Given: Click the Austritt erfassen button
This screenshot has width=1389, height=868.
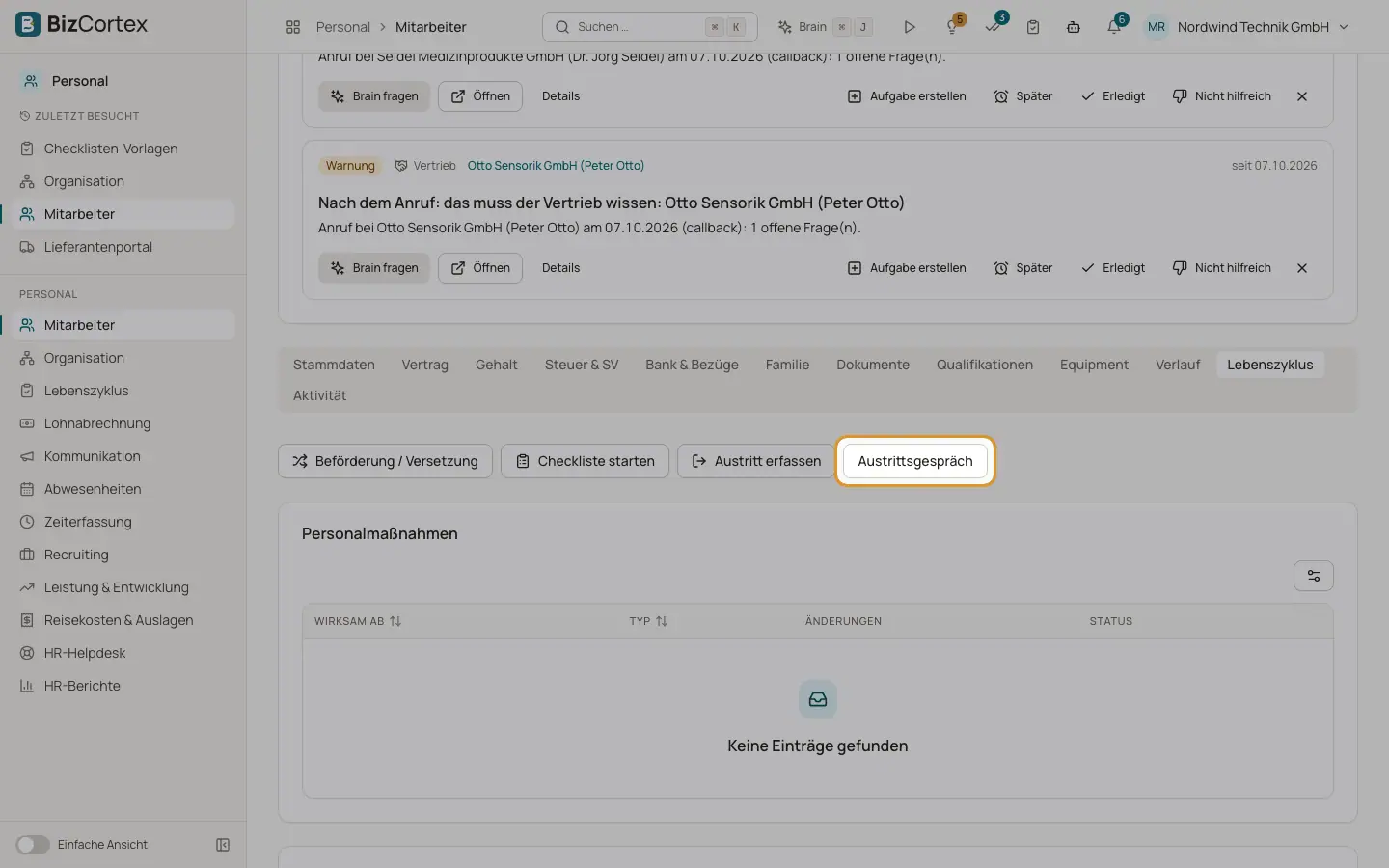Looking at the screenshot, I should coord(756,461).
